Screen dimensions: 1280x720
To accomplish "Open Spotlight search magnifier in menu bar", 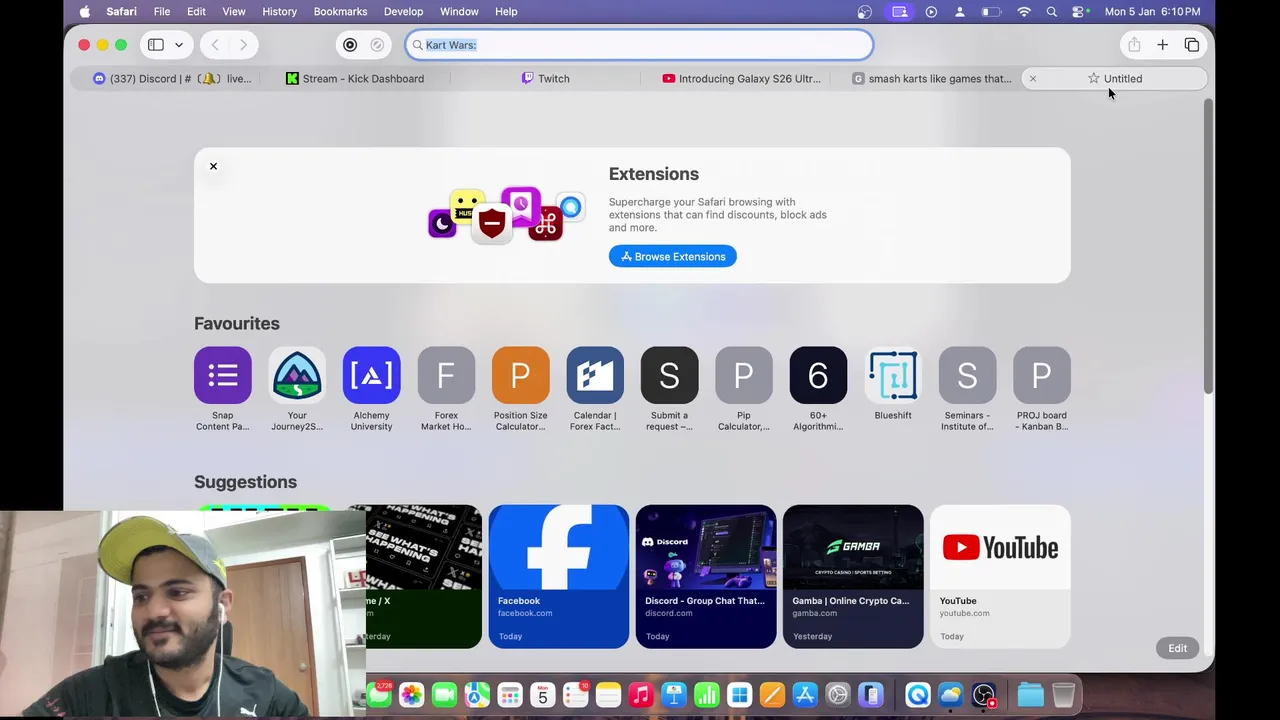I will pos(1052,11).
